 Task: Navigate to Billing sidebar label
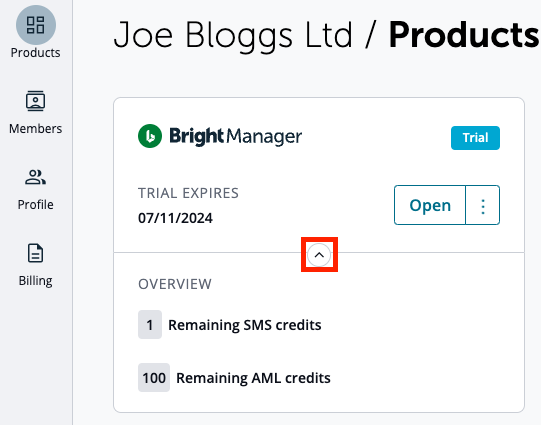pos(36,281)
